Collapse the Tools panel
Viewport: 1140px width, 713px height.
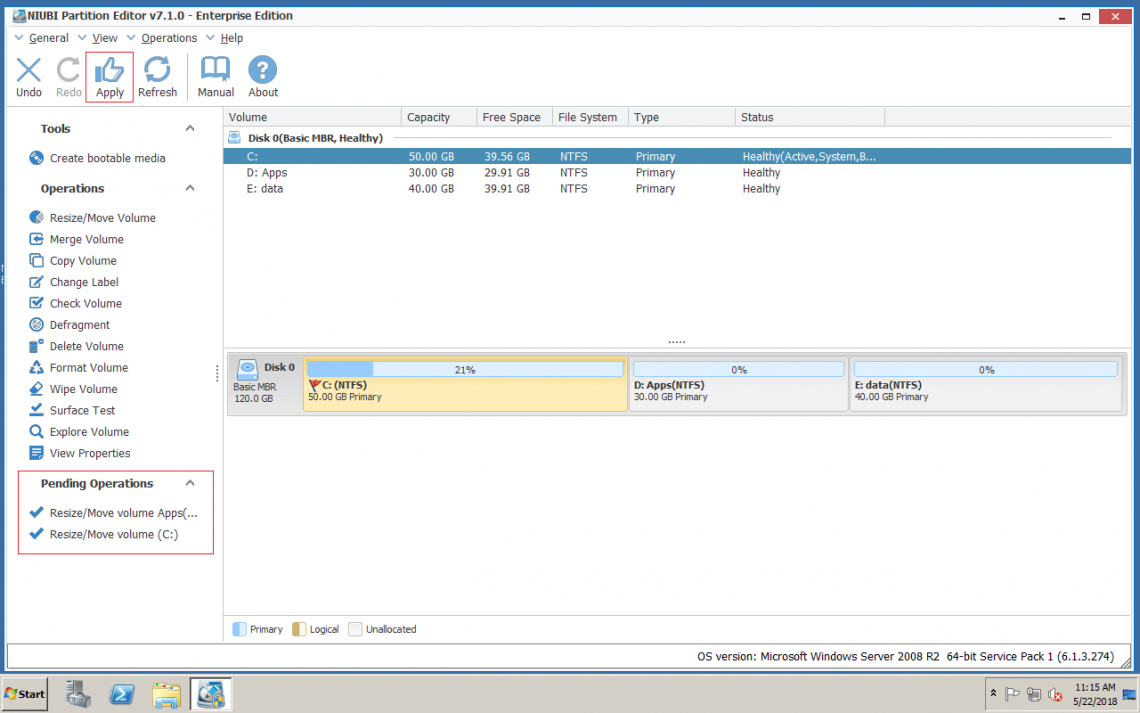point(189,128)
